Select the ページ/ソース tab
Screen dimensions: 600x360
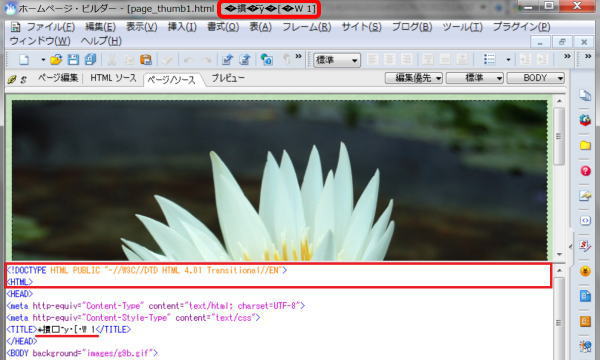[x=171, y=80]
